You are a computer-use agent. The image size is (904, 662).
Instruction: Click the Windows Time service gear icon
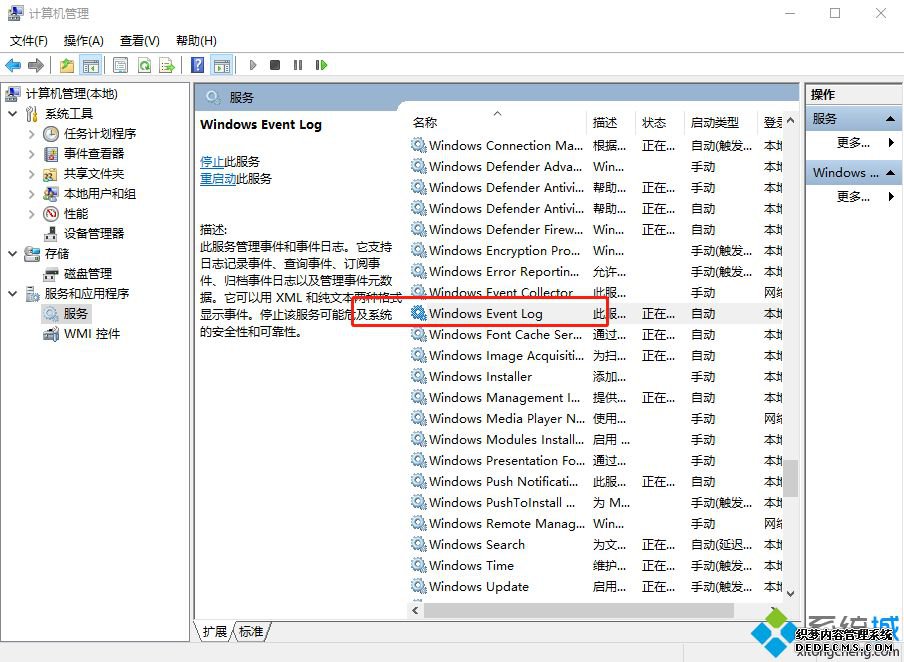click(x=419, y=565)
